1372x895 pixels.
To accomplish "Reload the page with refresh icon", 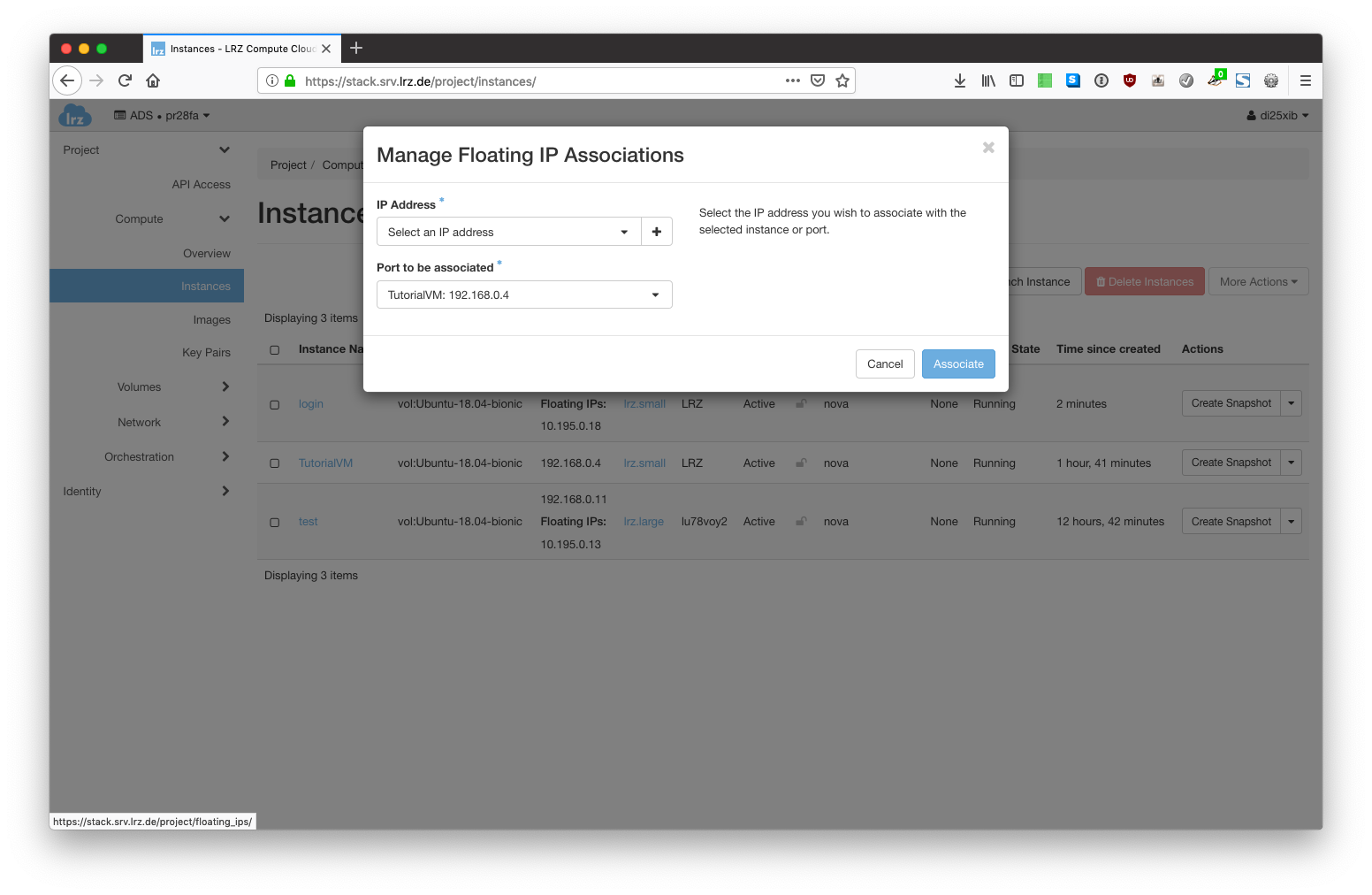I will [x=125, y=80].
